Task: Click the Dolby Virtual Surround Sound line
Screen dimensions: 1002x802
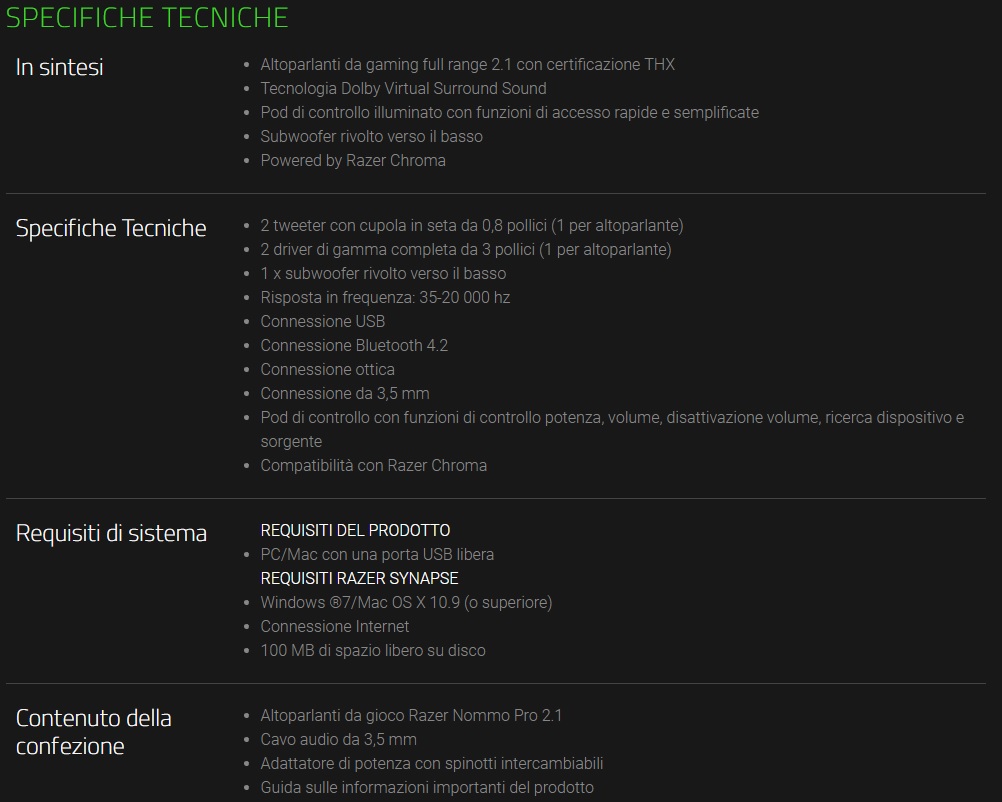Action: (x=403, y=88)
